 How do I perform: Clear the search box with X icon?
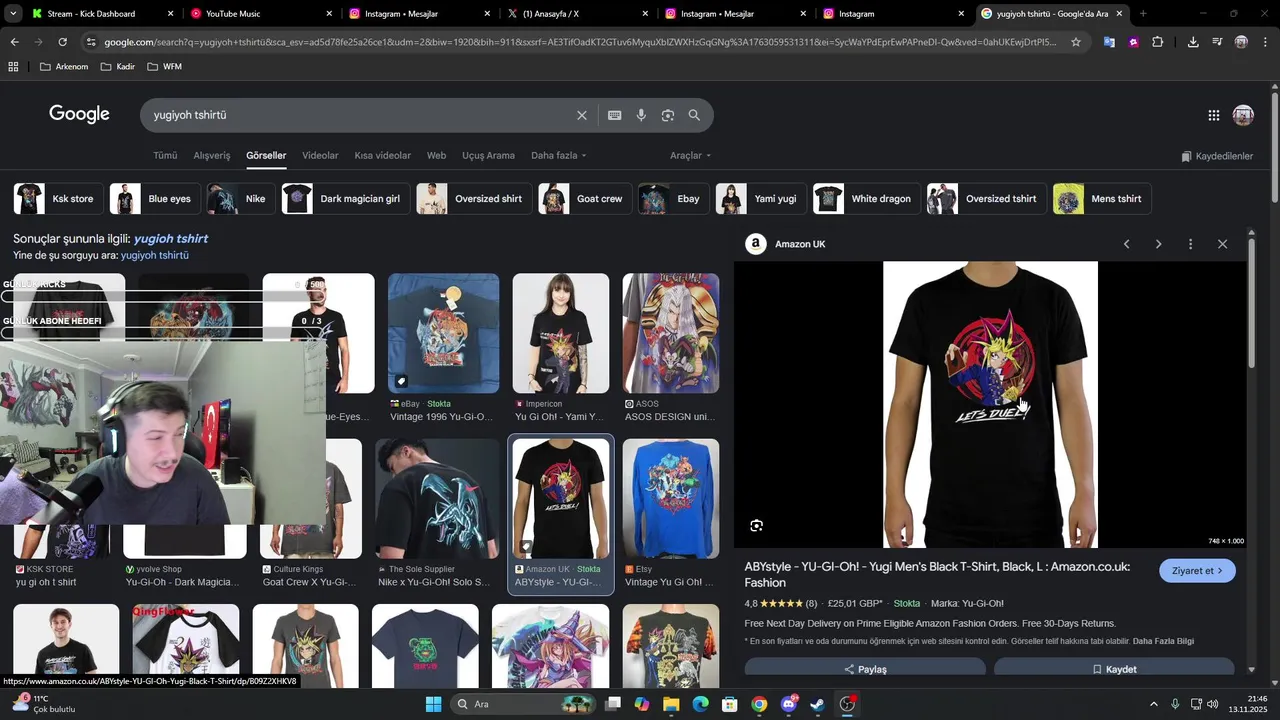pos(582,115)
